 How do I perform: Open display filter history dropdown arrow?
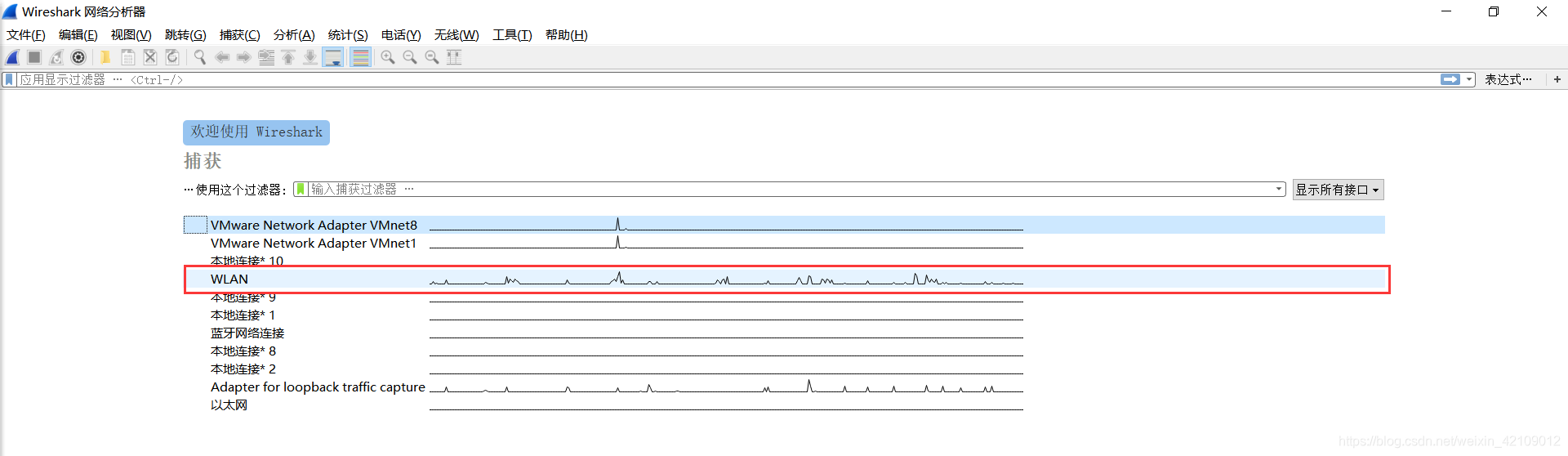click(x=1469, y=79)
